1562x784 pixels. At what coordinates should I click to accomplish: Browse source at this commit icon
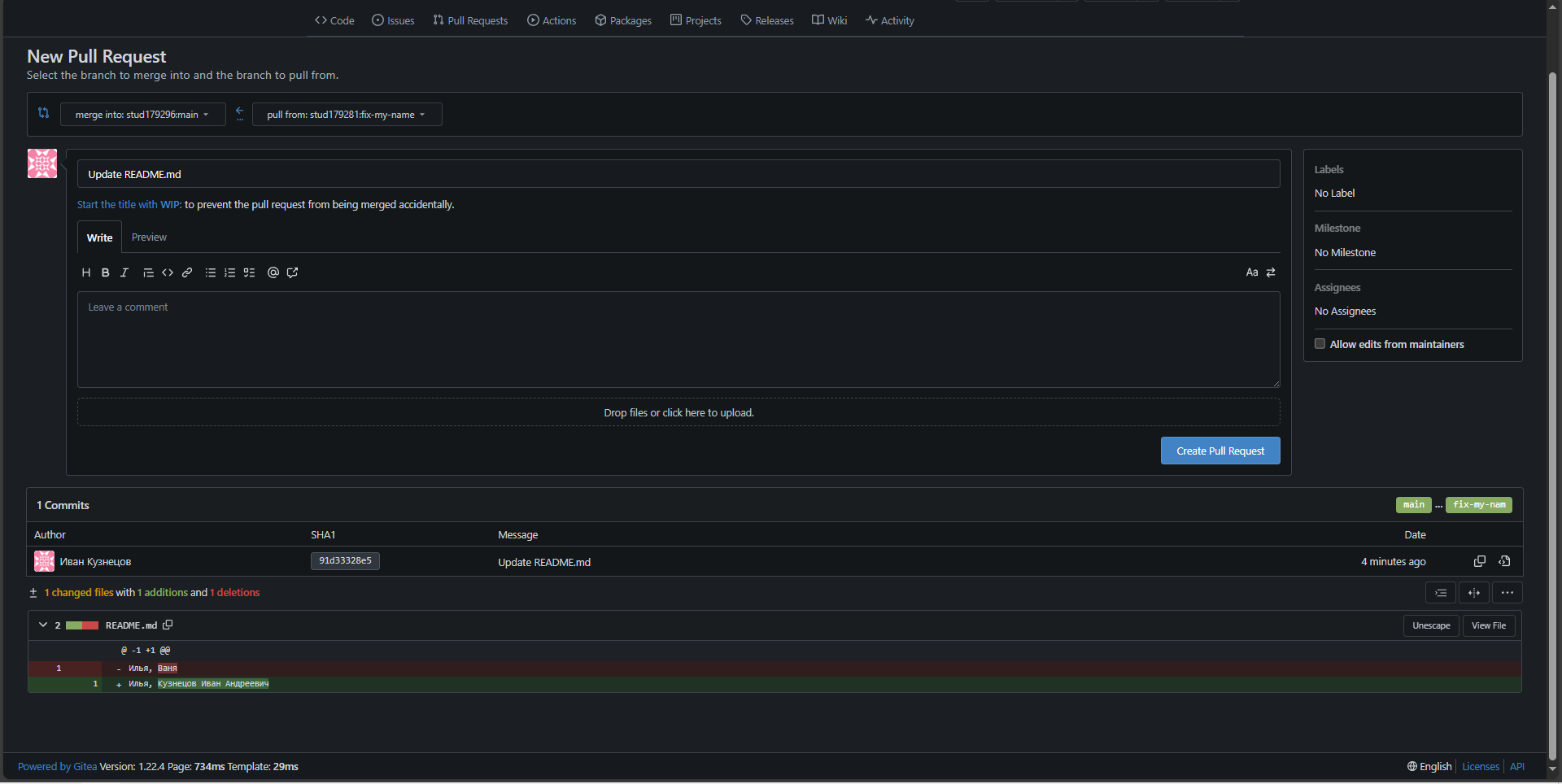click(1504, 562)
